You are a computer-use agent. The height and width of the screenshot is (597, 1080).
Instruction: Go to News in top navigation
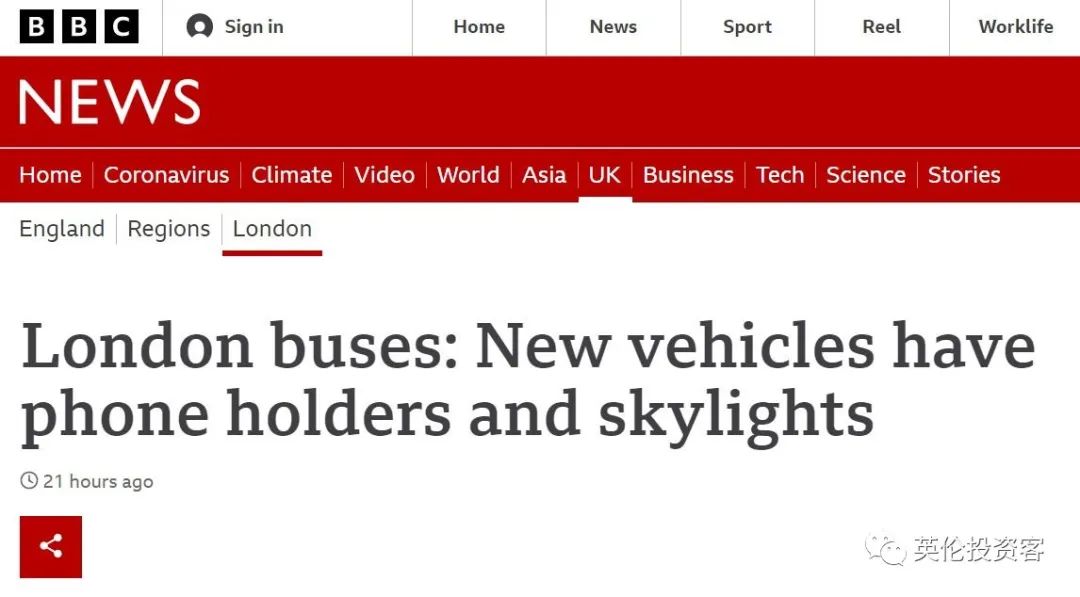[613, 27]
